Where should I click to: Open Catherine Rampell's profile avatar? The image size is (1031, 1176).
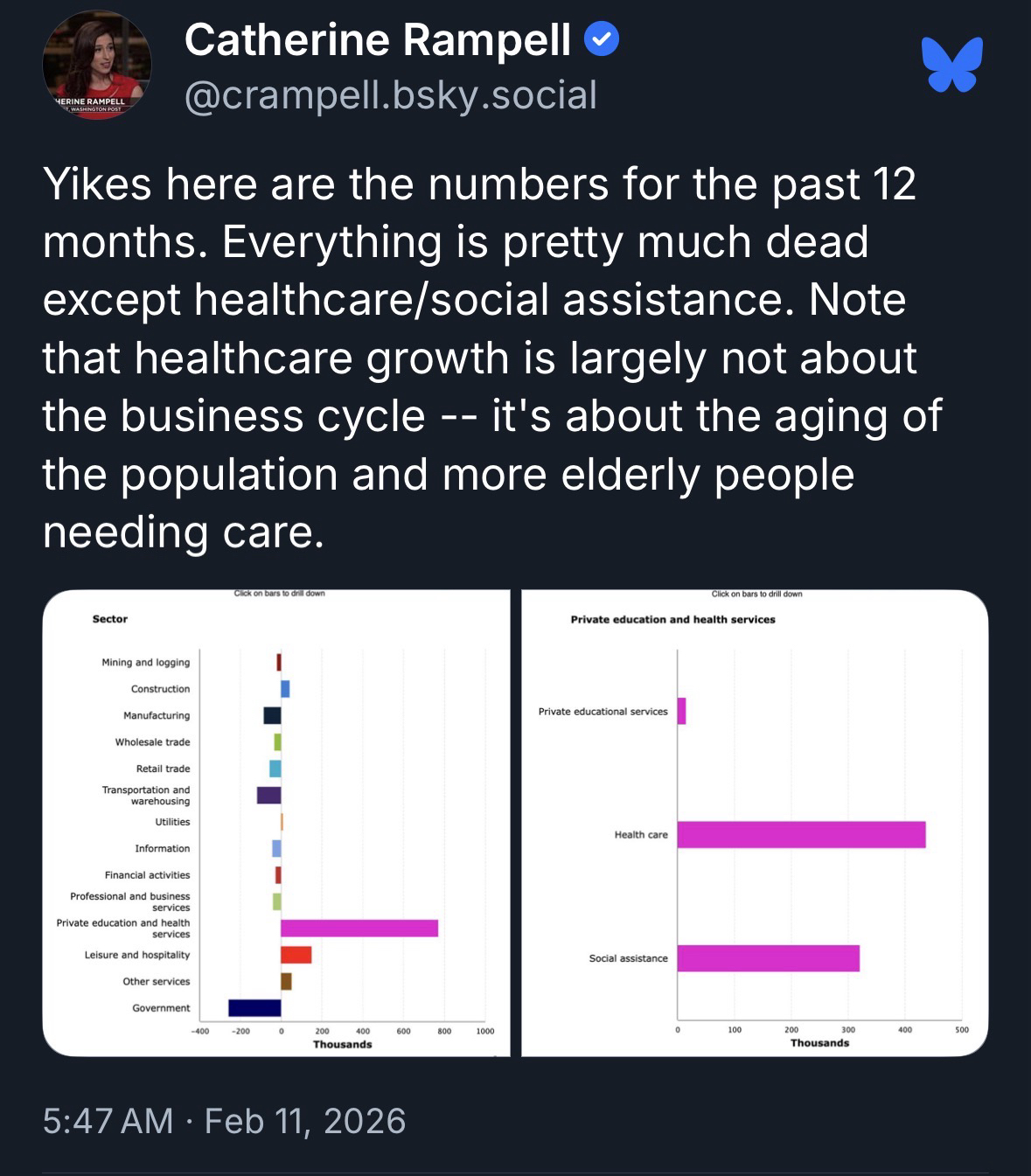coord(97,66)
